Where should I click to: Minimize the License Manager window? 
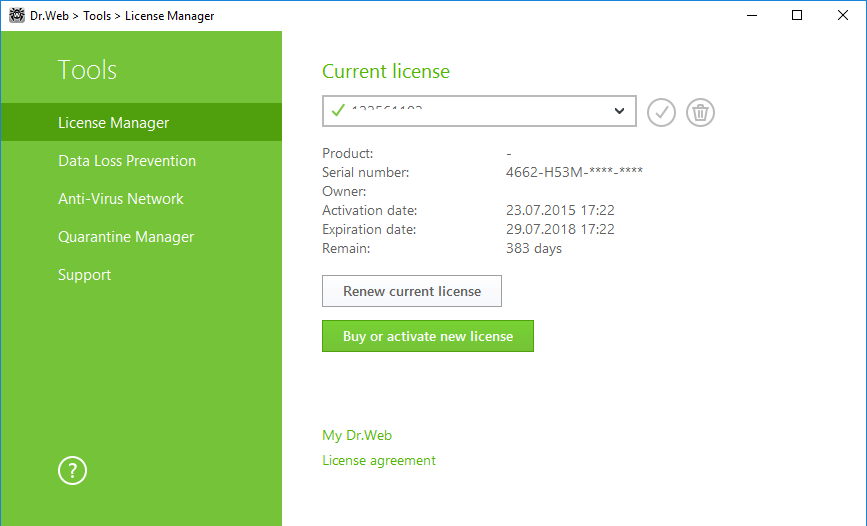[x=751, y=15]
